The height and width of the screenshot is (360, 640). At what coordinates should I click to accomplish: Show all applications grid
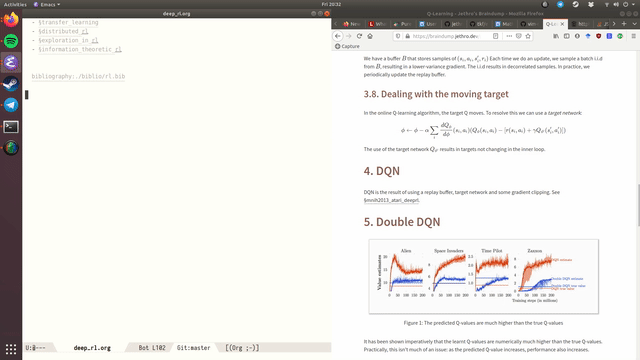[11, 349]
